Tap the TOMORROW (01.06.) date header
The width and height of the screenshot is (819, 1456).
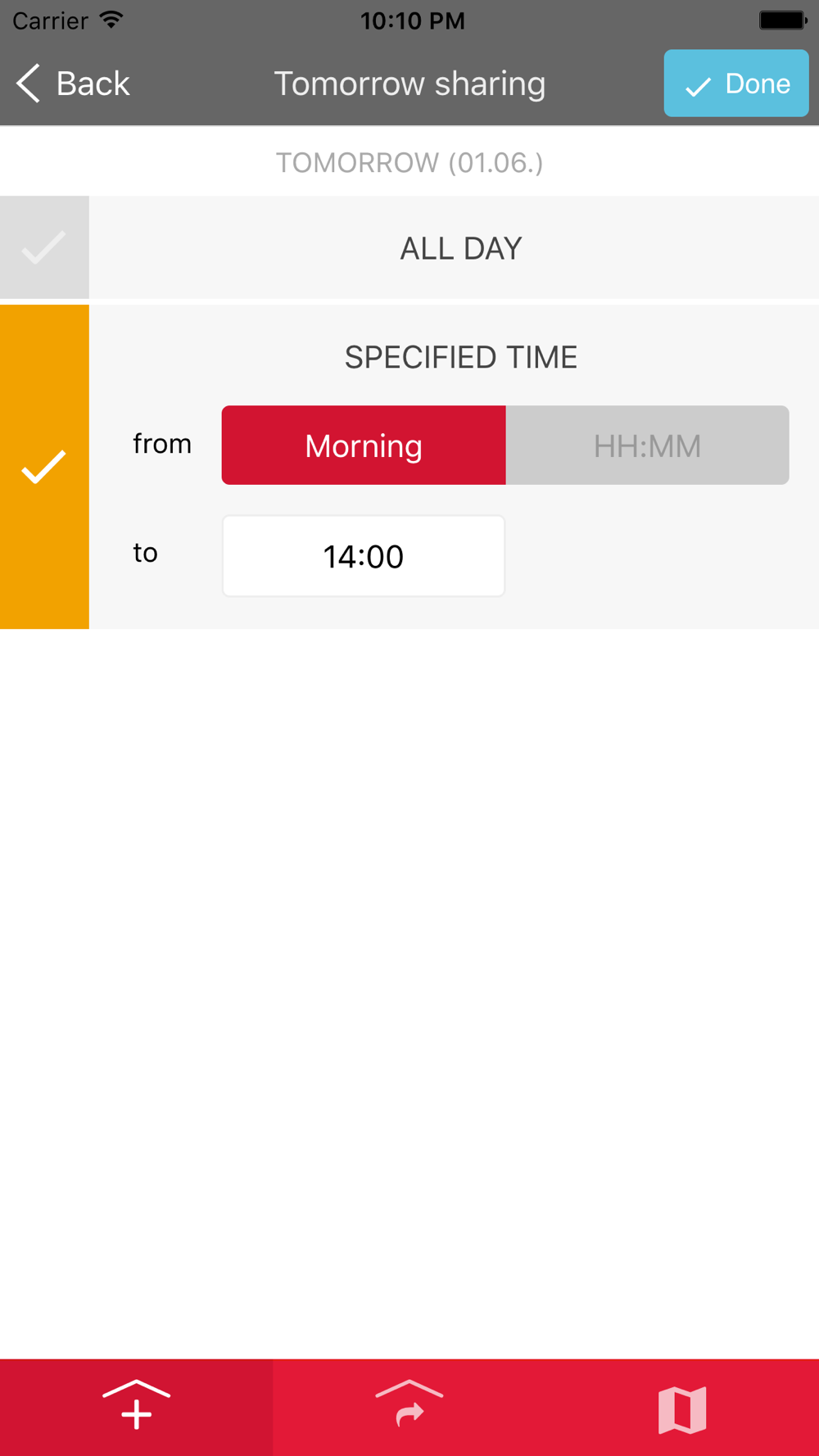click(x=409, y=162)
